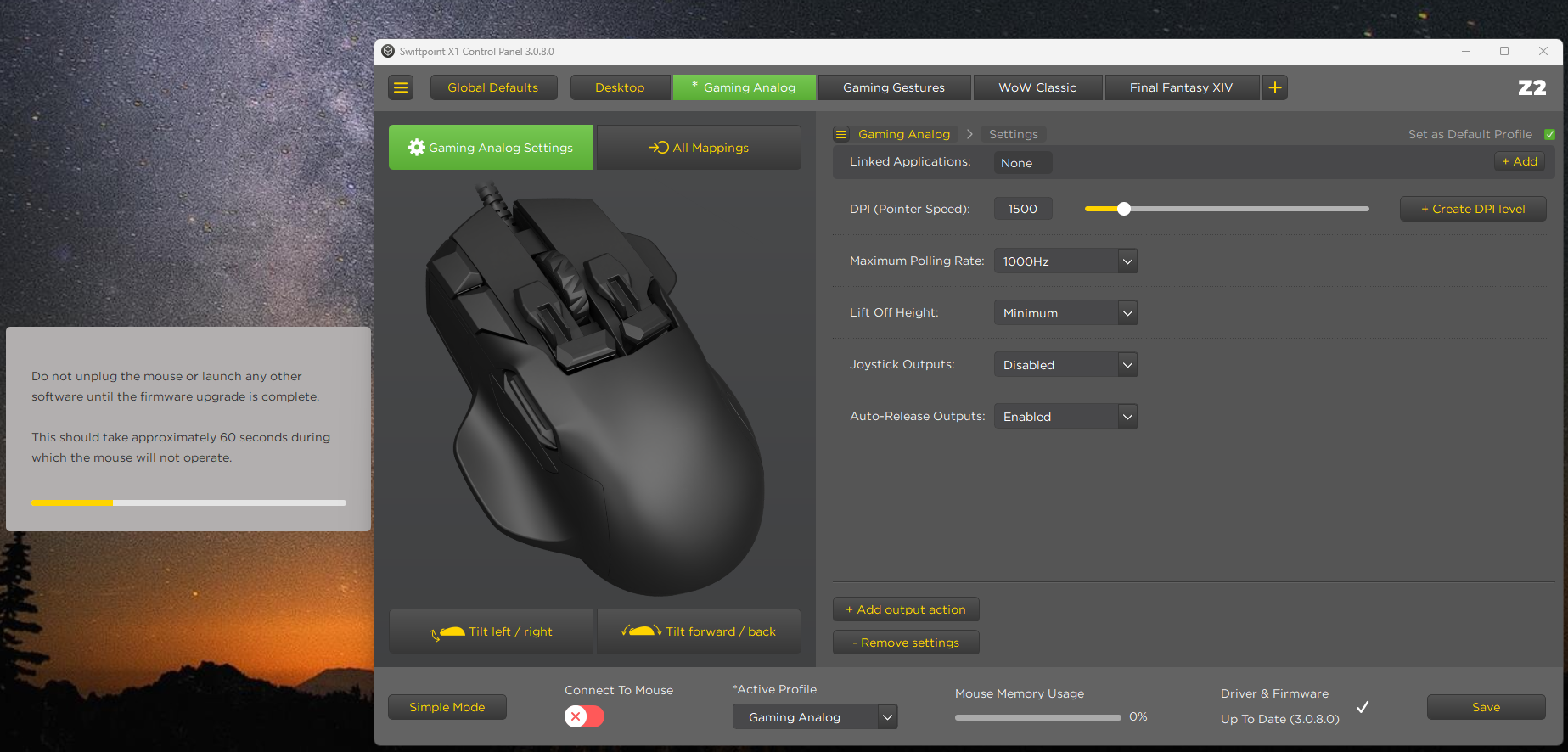Toggle the Set as Default Profile checkbox
The image size is (1568, 752).
click(1550, 134)
